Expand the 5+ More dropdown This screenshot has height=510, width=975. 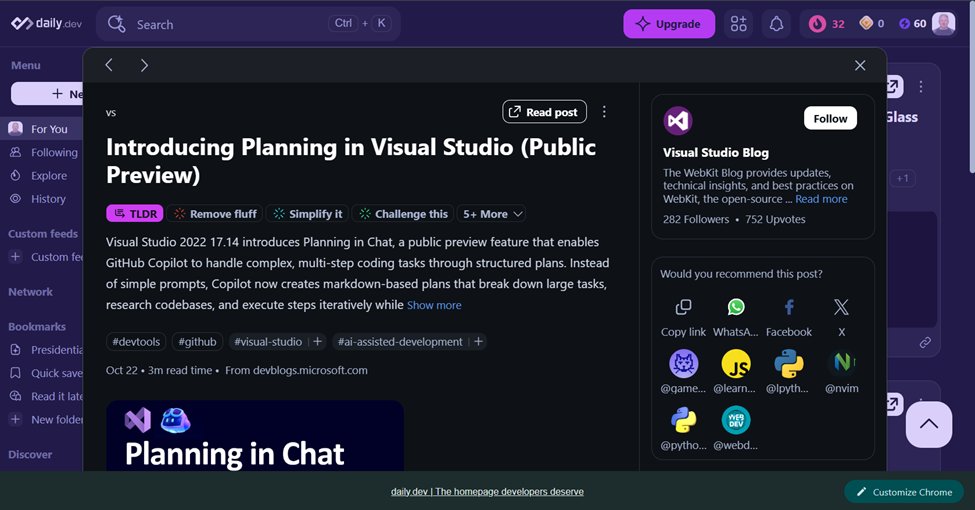(x=492, y=214)
